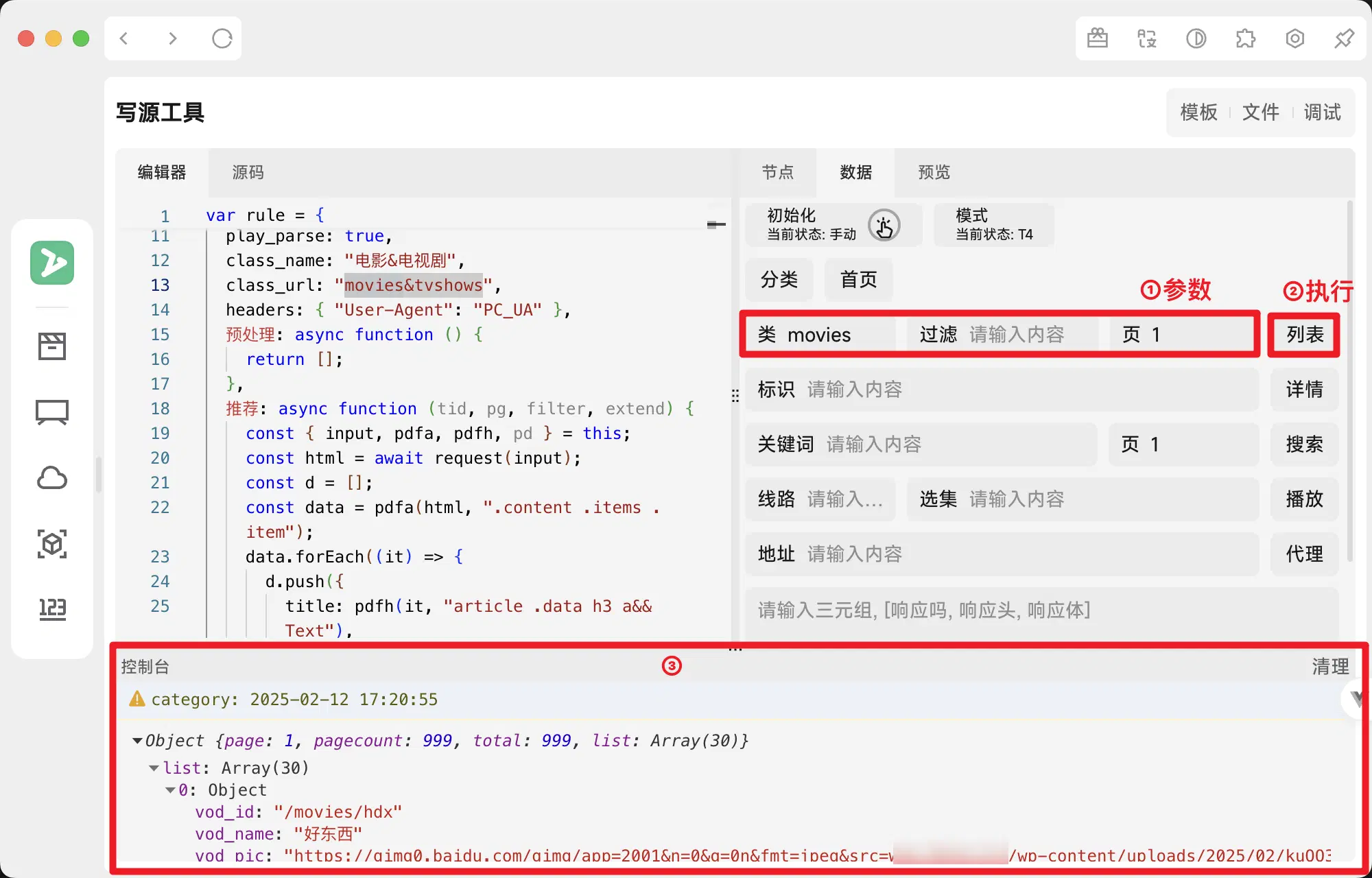The width and height of the screenshot is (1372, 878).
Task: Select the 数据 tab
Action: 856,173
